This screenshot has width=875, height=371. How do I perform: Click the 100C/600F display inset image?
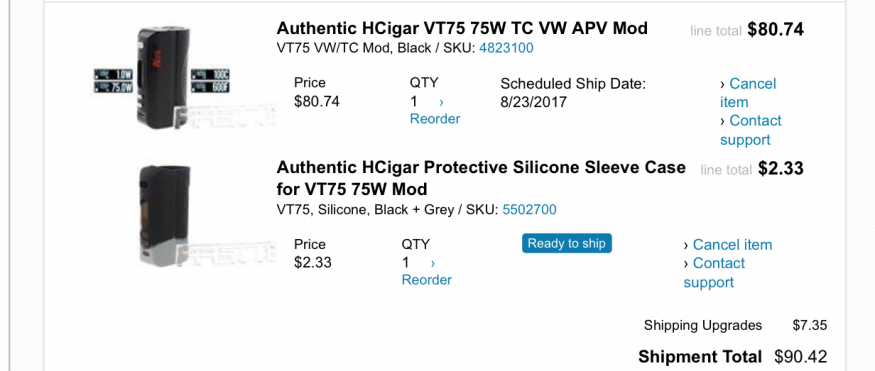pyautogui.click(x=210, y=81)
